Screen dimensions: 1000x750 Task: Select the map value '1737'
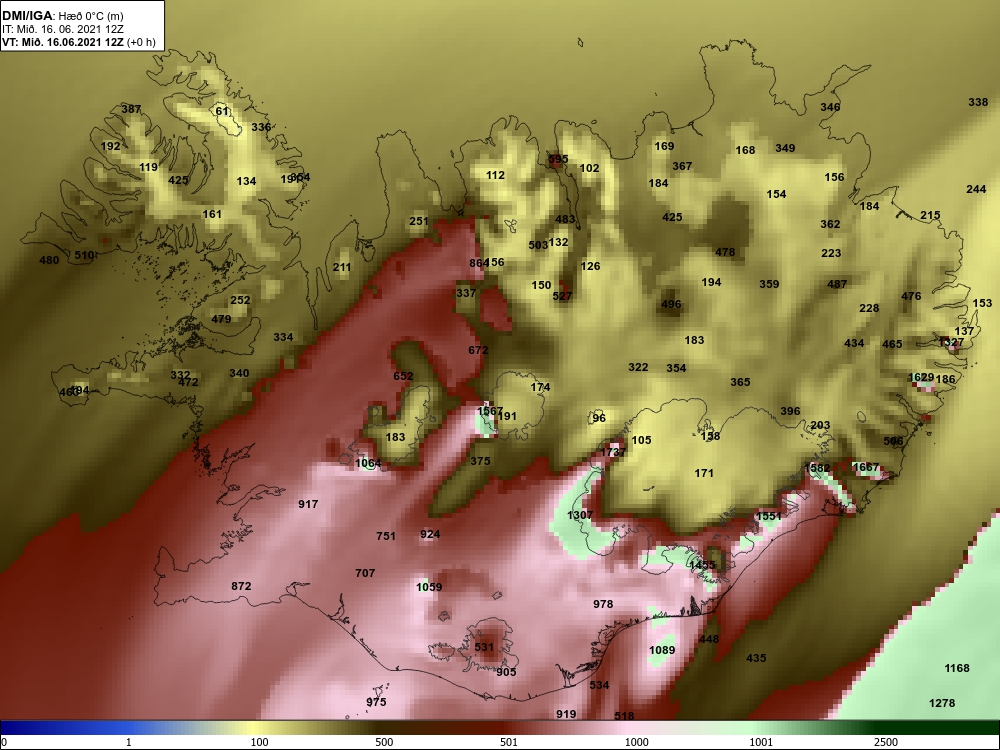pos(613,452)
